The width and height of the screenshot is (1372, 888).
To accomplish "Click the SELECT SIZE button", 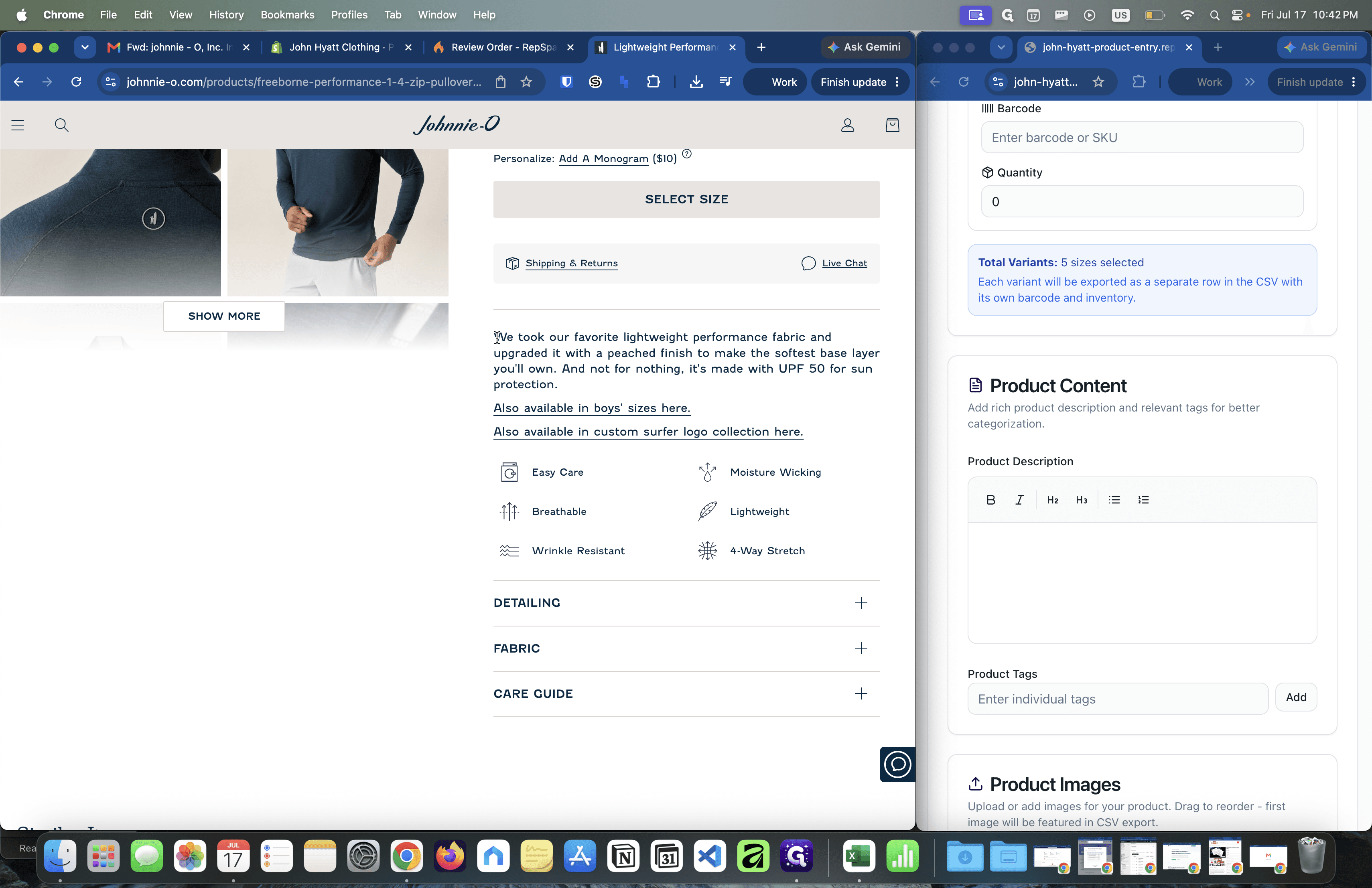I will pyautogui.click(x=686, y=199).
